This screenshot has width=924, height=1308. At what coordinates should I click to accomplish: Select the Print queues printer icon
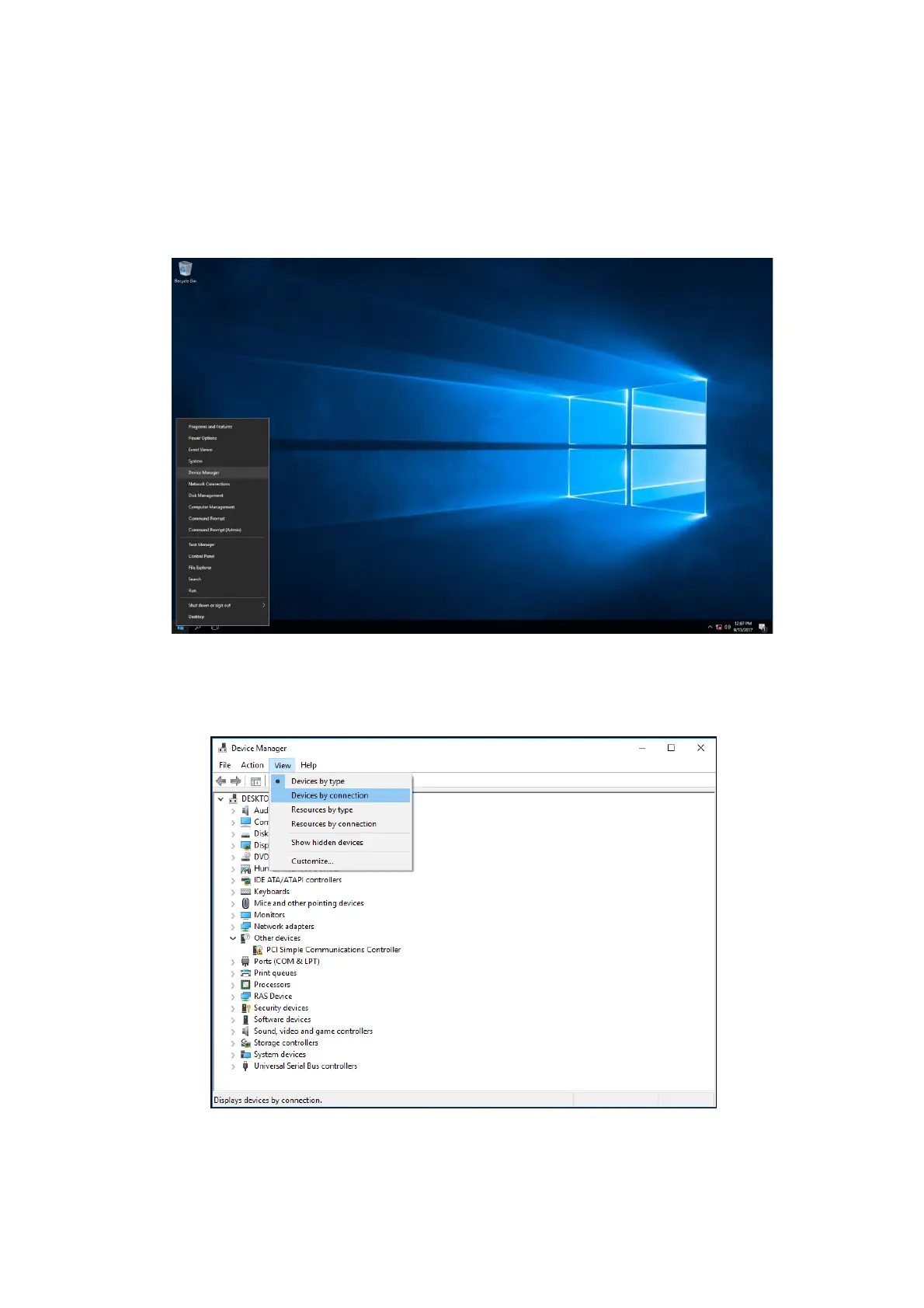pyautogui.click(x=245, y=973)
